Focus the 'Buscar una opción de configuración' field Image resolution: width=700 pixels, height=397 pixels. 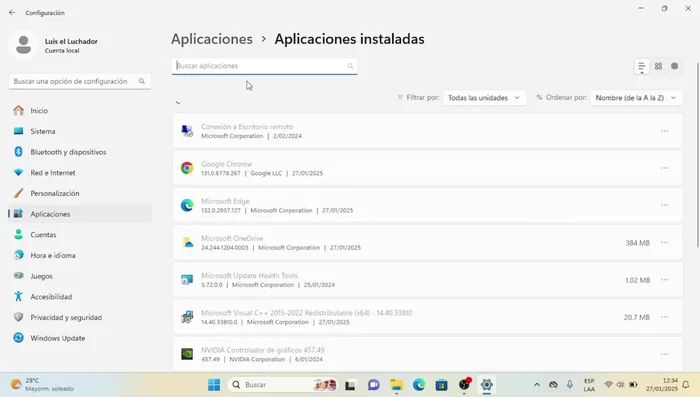[79, 81]
